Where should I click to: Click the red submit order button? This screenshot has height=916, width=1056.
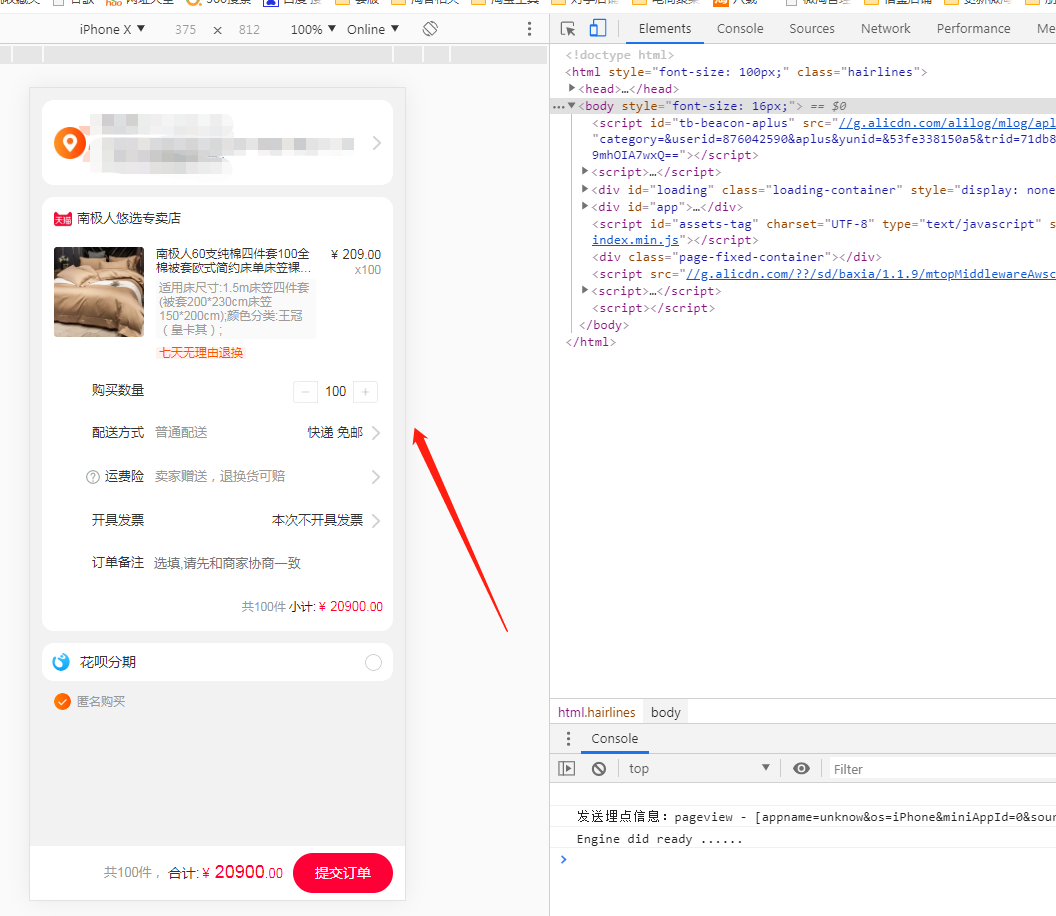pyautogui.click(x=343, y=873)
